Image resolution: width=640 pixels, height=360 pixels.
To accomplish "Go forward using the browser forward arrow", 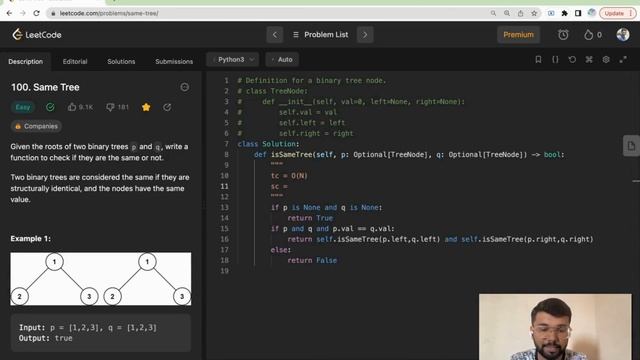I will 23,13.
